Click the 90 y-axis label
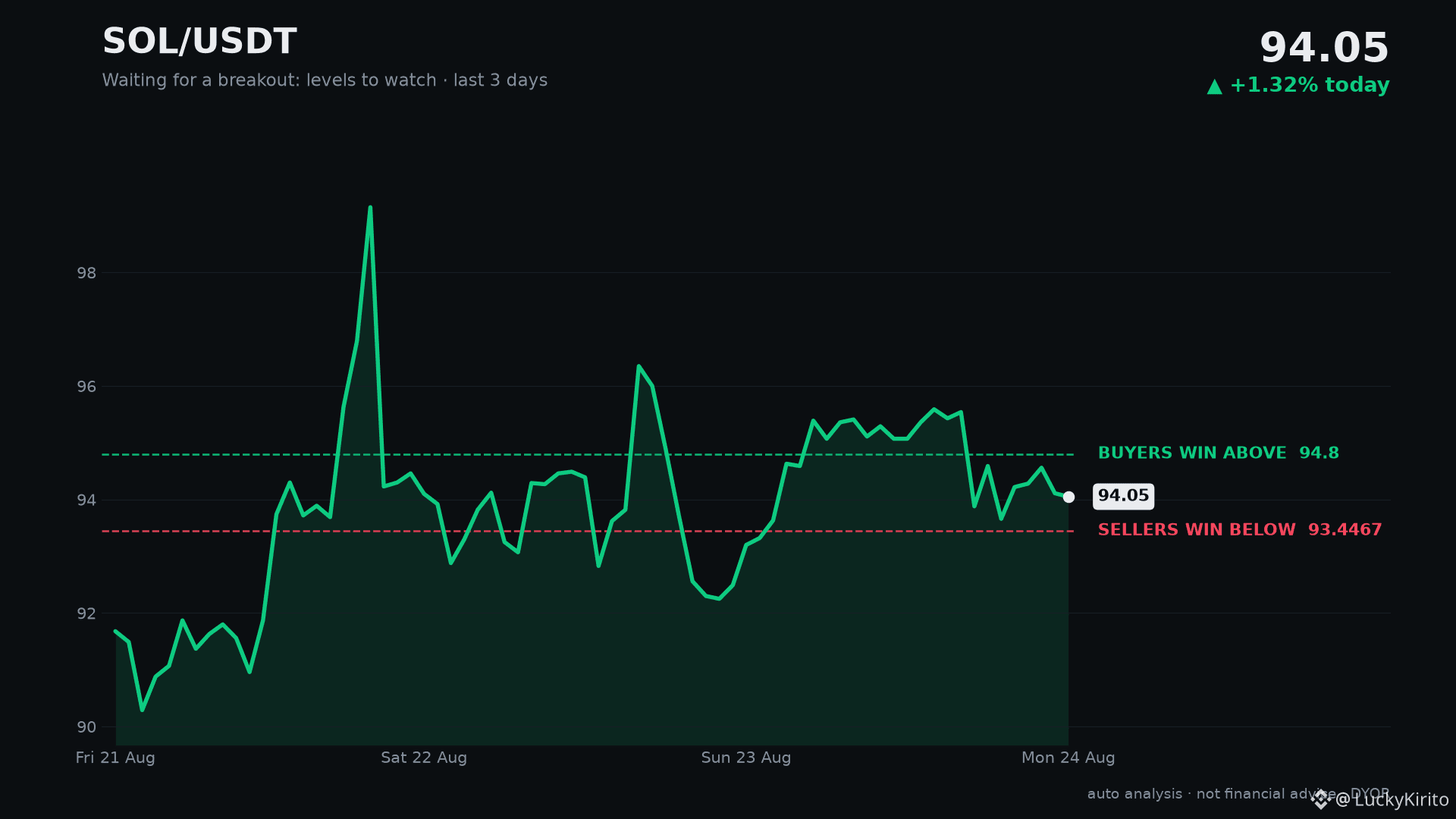The image size is (1456, 819). click(x=86, y=727)
